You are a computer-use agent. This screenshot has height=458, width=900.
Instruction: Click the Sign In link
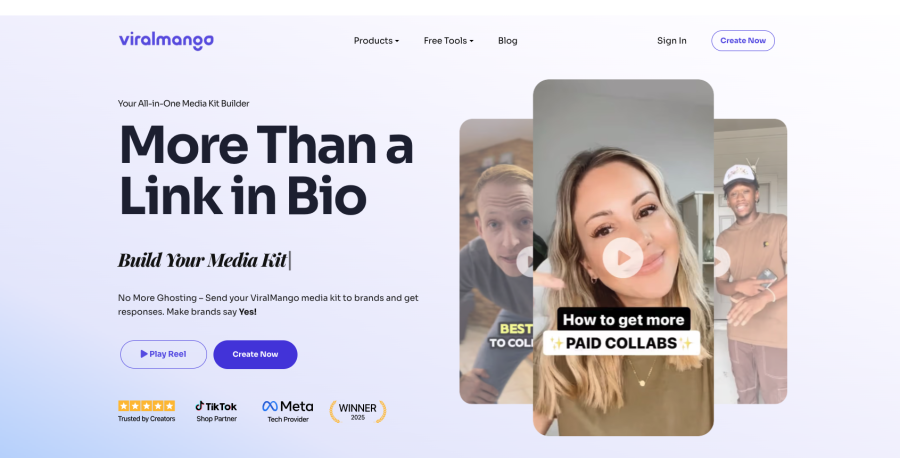tap(672, 41)
